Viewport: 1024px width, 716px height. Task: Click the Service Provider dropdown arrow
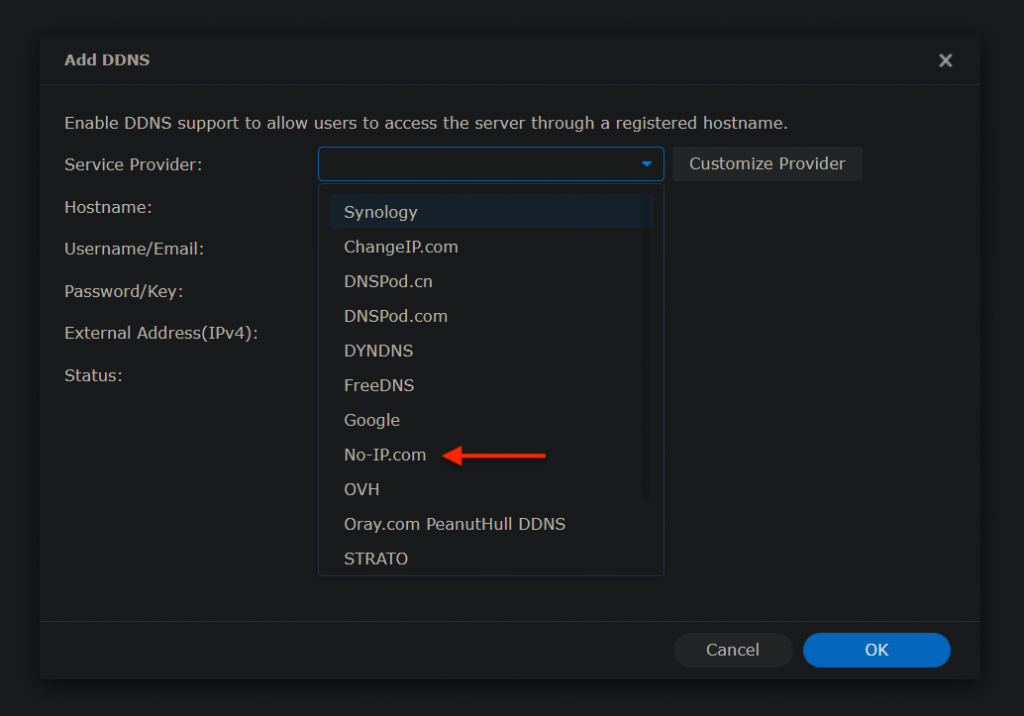647,164
